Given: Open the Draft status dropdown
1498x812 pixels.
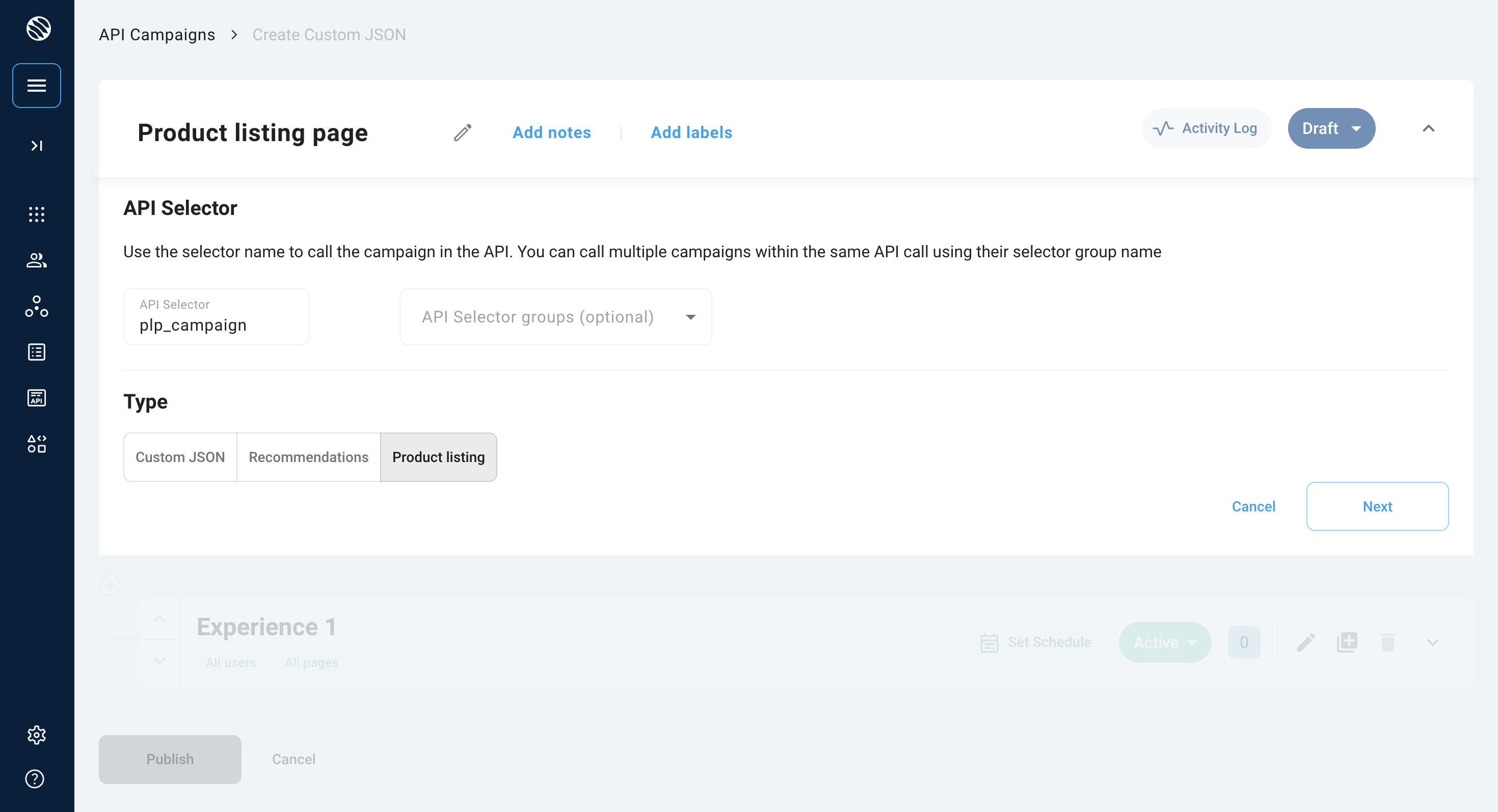Looking at the screenshot, I should (x=1330, y=128).
